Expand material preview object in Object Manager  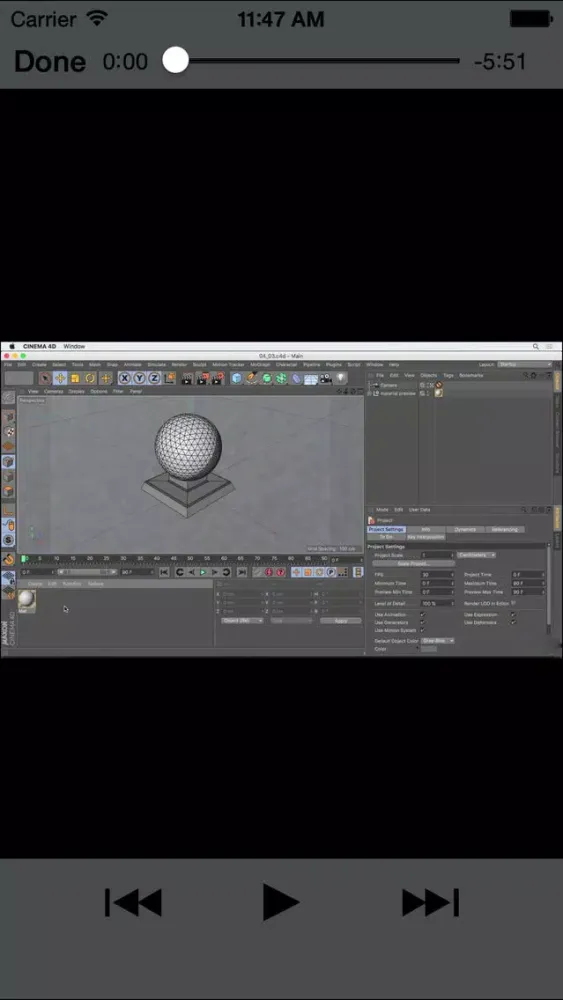coord(369,393)
